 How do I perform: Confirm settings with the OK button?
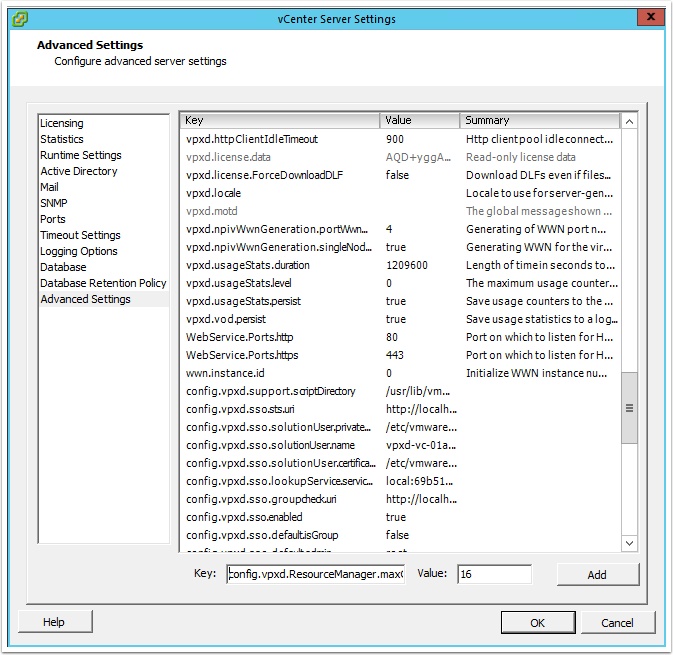(538, 623)
